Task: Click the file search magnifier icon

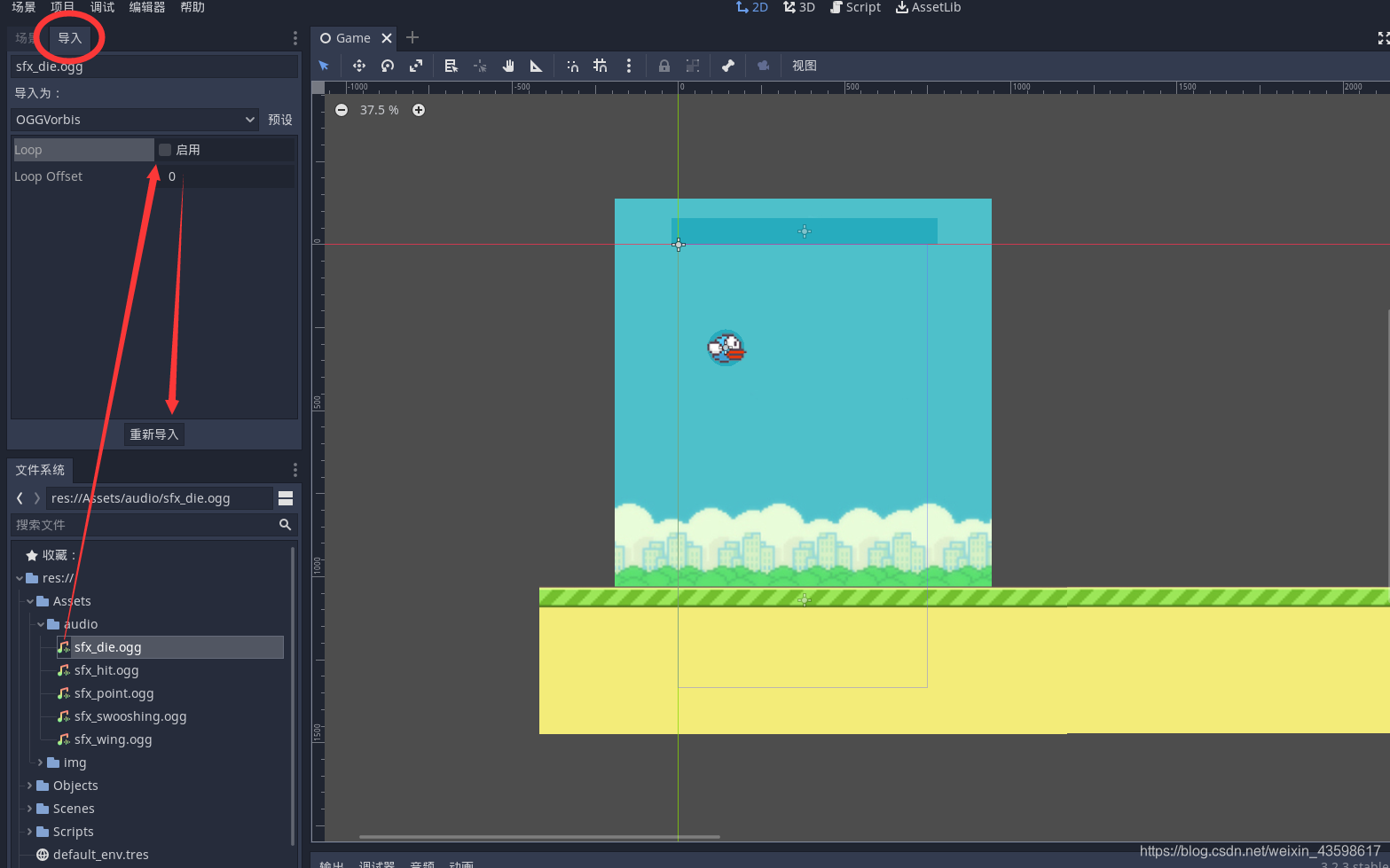Action: click(x=286, y=525)
